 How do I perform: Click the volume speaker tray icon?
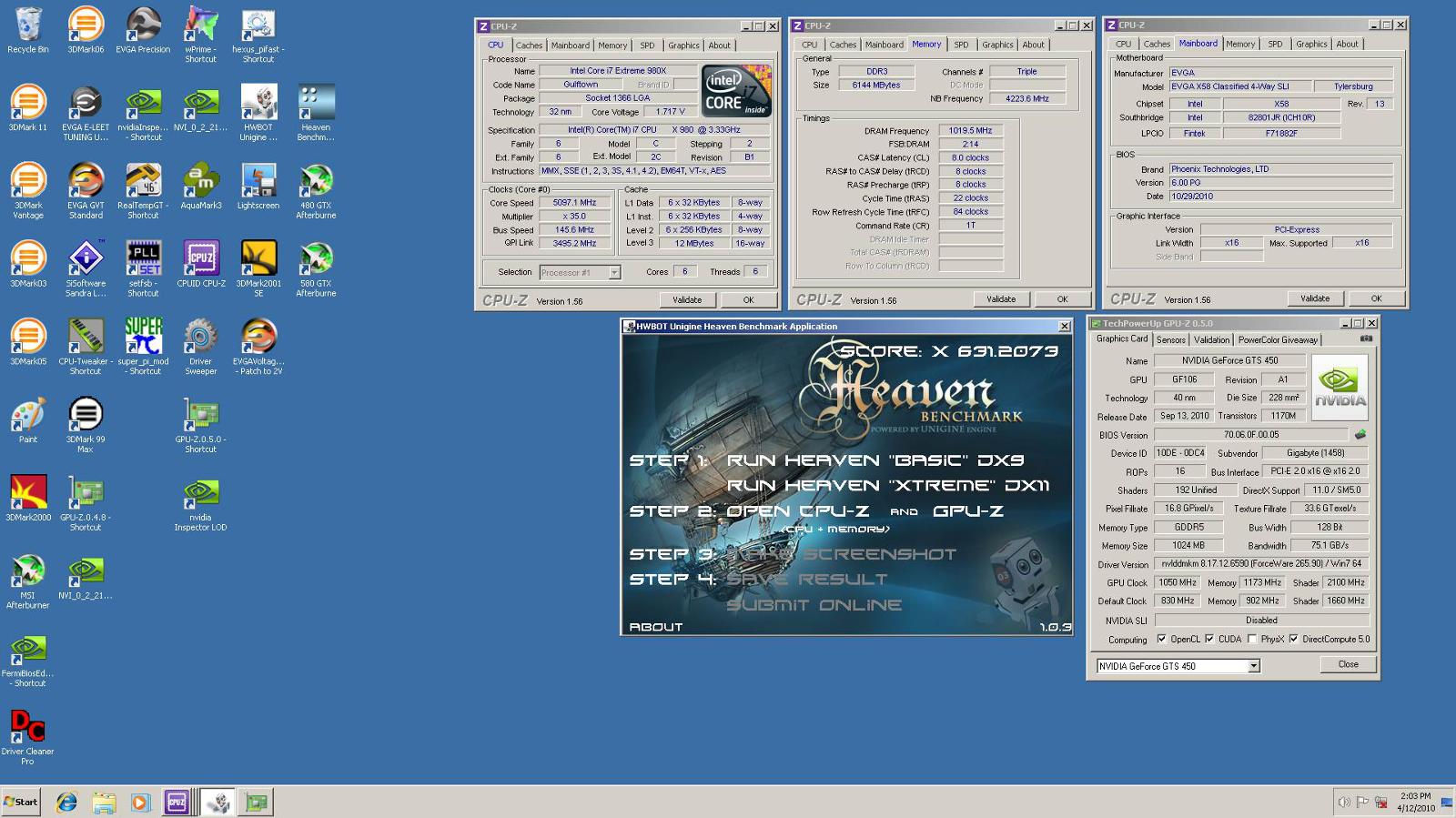1343,803
